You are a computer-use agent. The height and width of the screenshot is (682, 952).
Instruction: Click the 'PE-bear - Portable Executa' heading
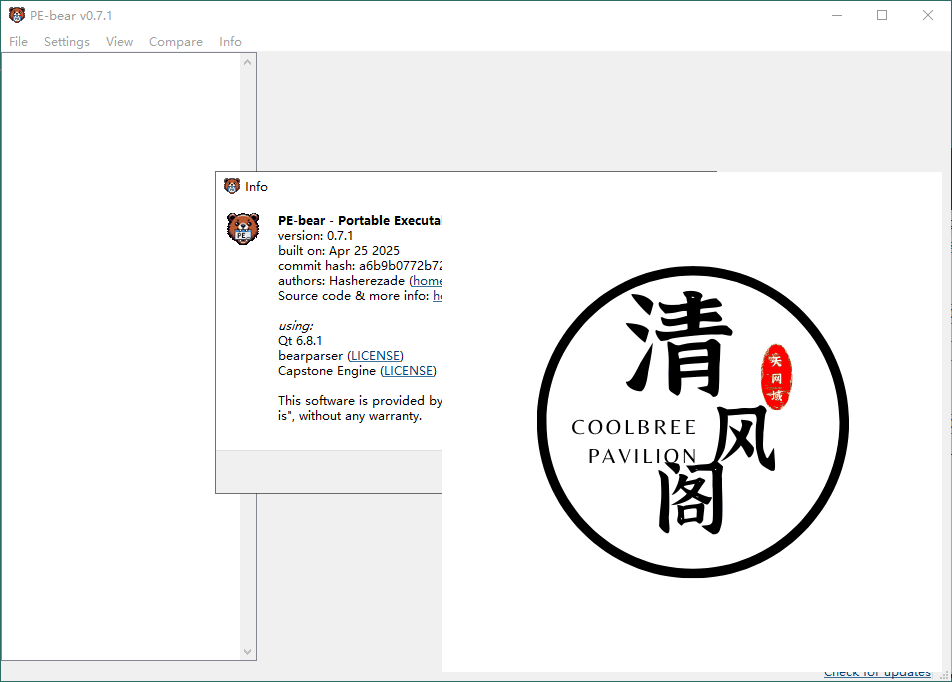[x=359, y=220]
